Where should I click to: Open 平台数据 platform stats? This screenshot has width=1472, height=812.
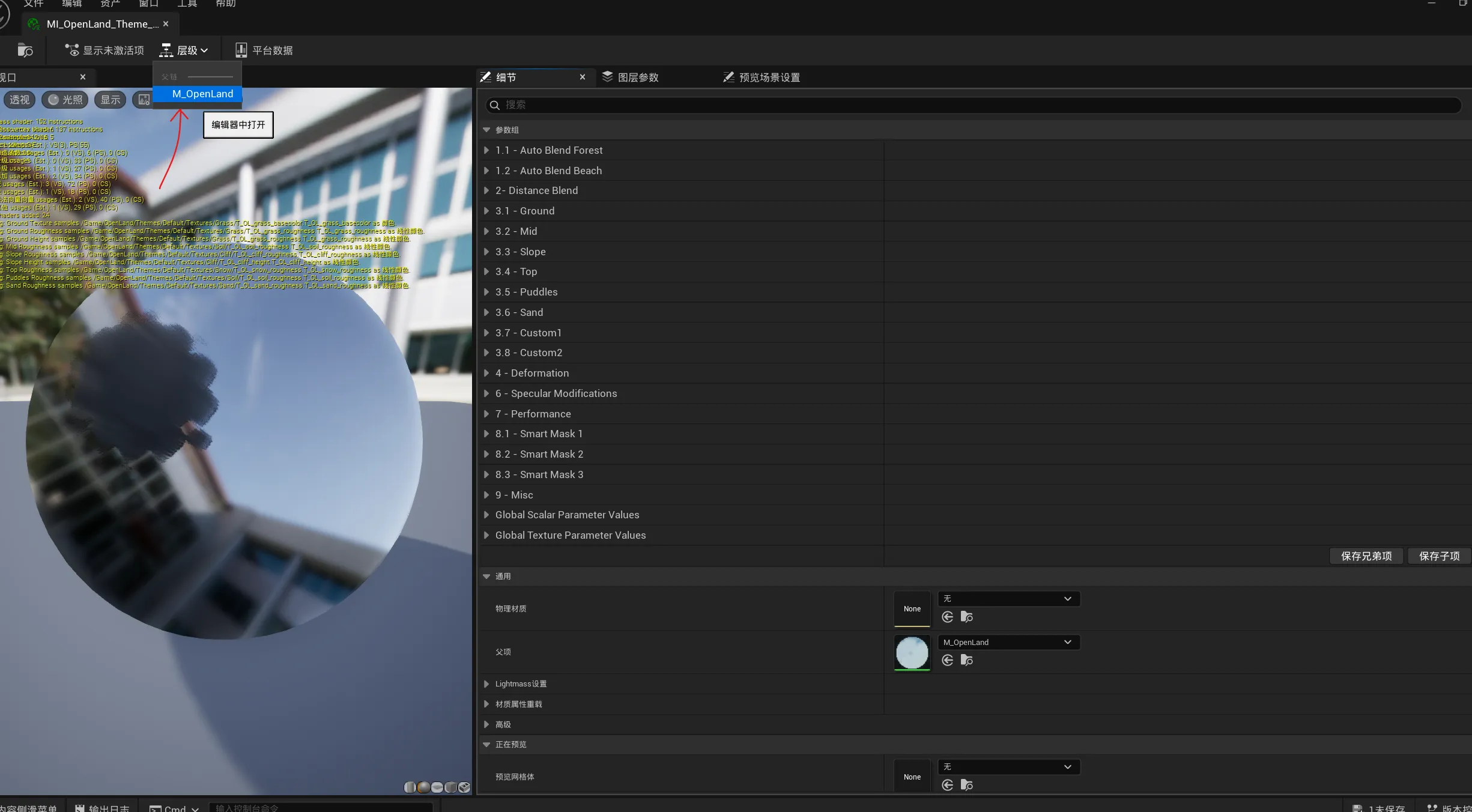[264, 50]
